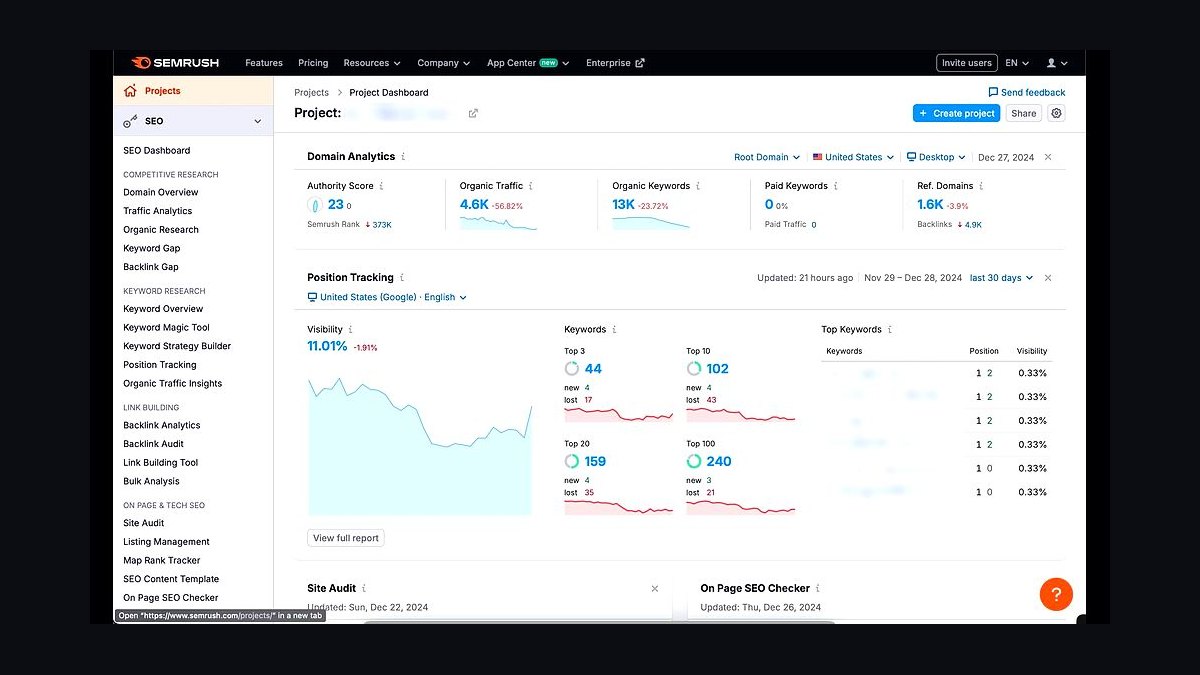This screenshot has width=1200, height=675.
Task: Select Domain Overview in sidebar
Action: coord(161,192)
